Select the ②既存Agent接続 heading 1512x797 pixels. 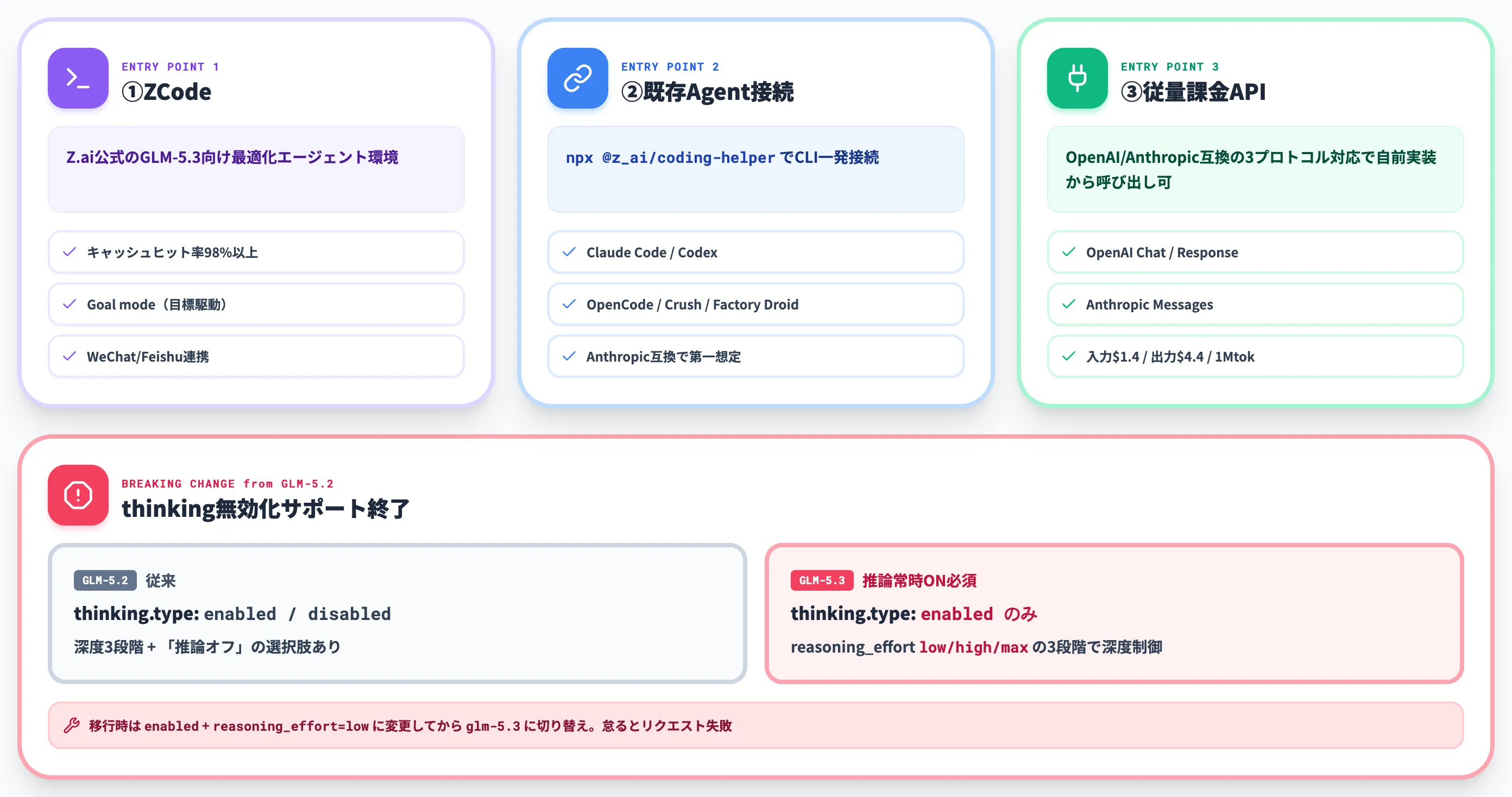[x=707, y=92]
